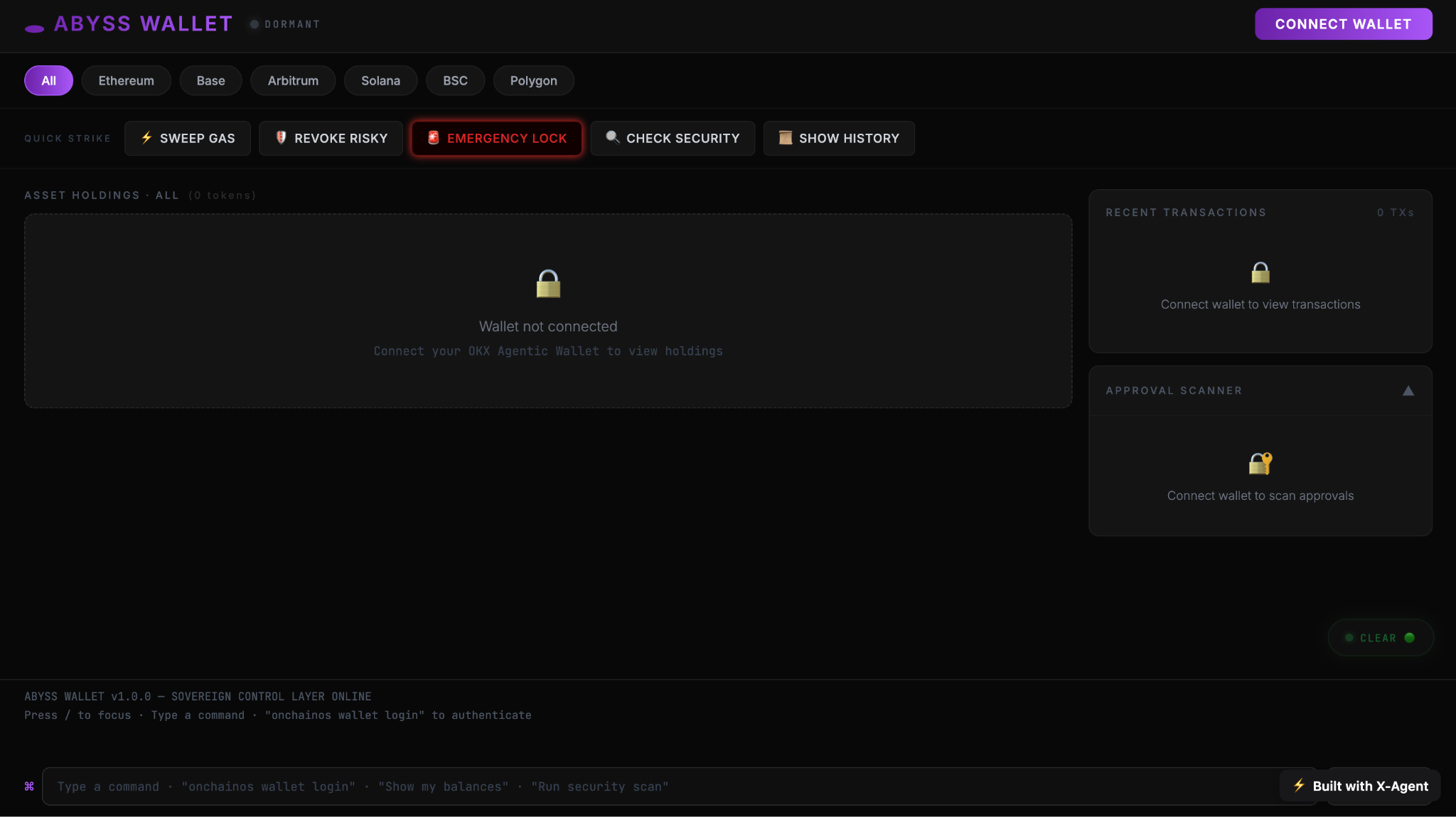Viewport: 1456px width, 817px height.
Task: Click the padlock icon in Recent Transactions panel
Action: [x=1260, y=272]
